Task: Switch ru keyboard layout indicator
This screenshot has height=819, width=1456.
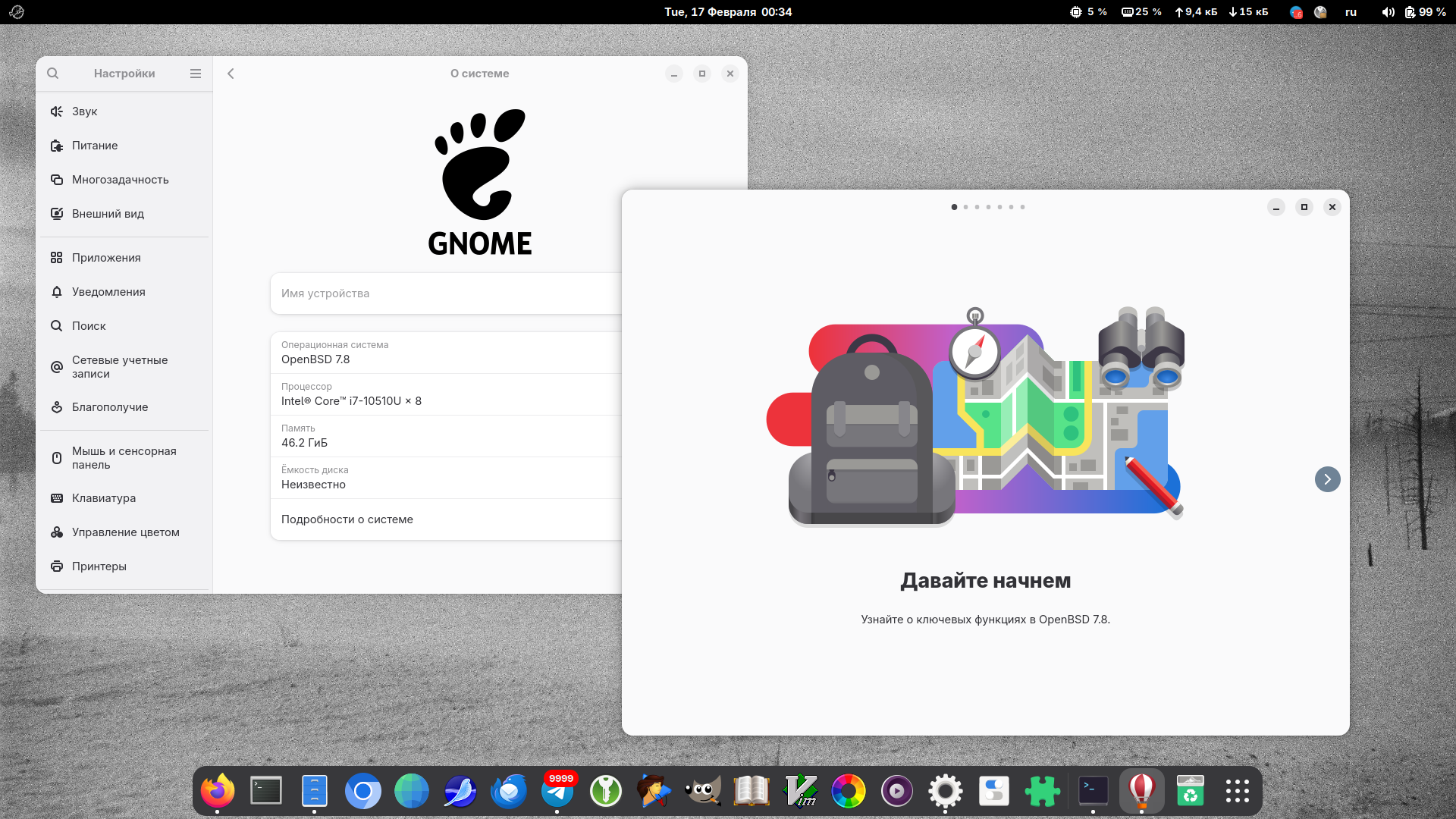Action: (x=1351, y=12)
